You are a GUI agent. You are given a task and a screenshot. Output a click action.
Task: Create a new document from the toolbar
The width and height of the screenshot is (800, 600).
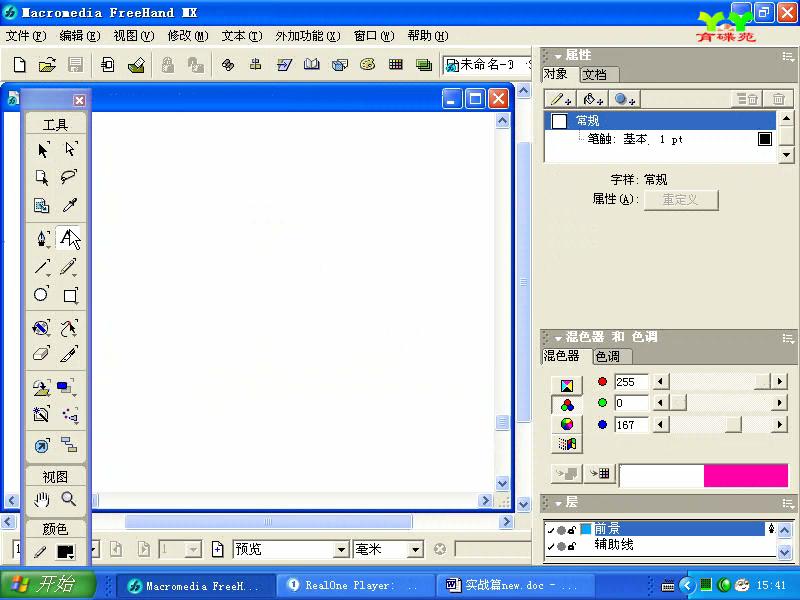tap(19, 65)
